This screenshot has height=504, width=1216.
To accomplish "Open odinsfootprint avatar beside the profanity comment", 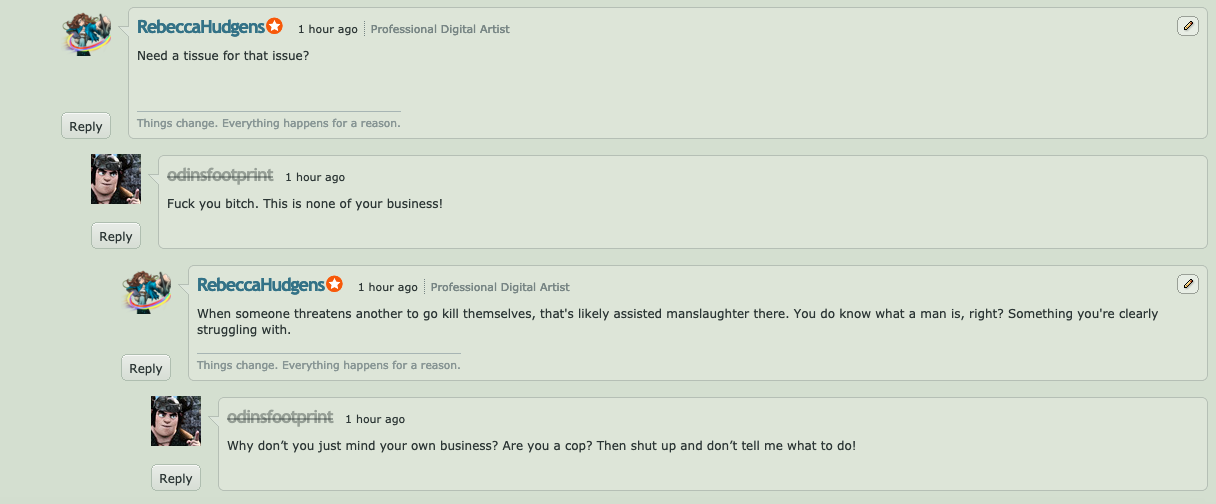I will 116,179.
